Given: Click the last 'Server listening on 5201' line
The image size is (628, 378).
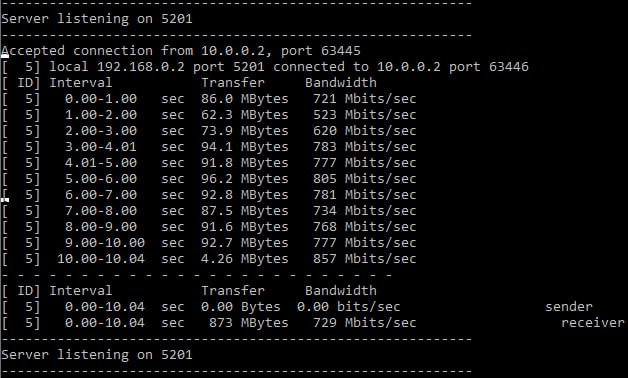Looking at the screenshot, I should pos(97,355).
